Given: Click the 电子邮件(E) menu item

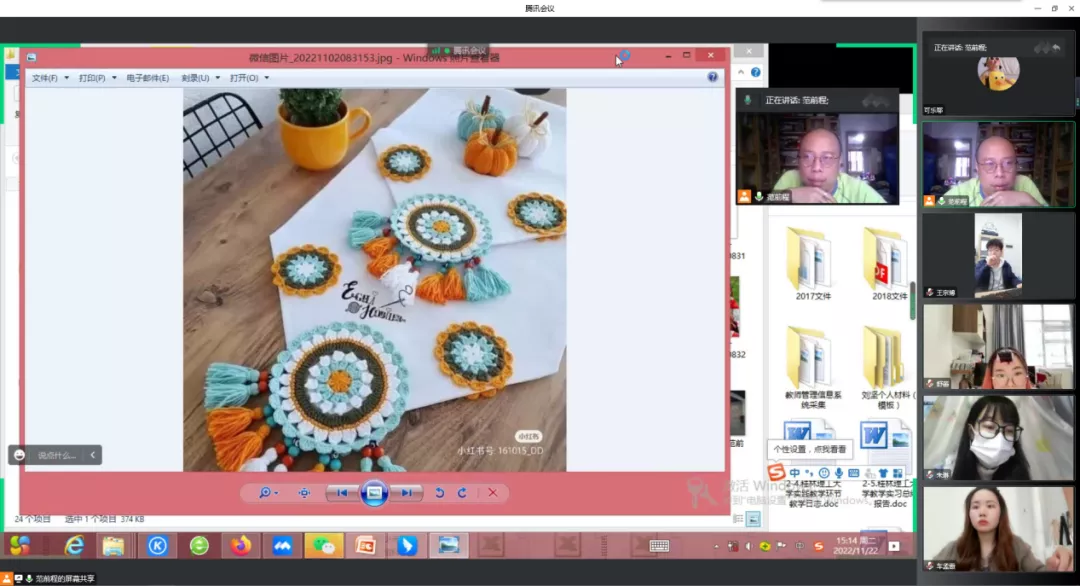Looking at the screenshot, I should (148, 78).
